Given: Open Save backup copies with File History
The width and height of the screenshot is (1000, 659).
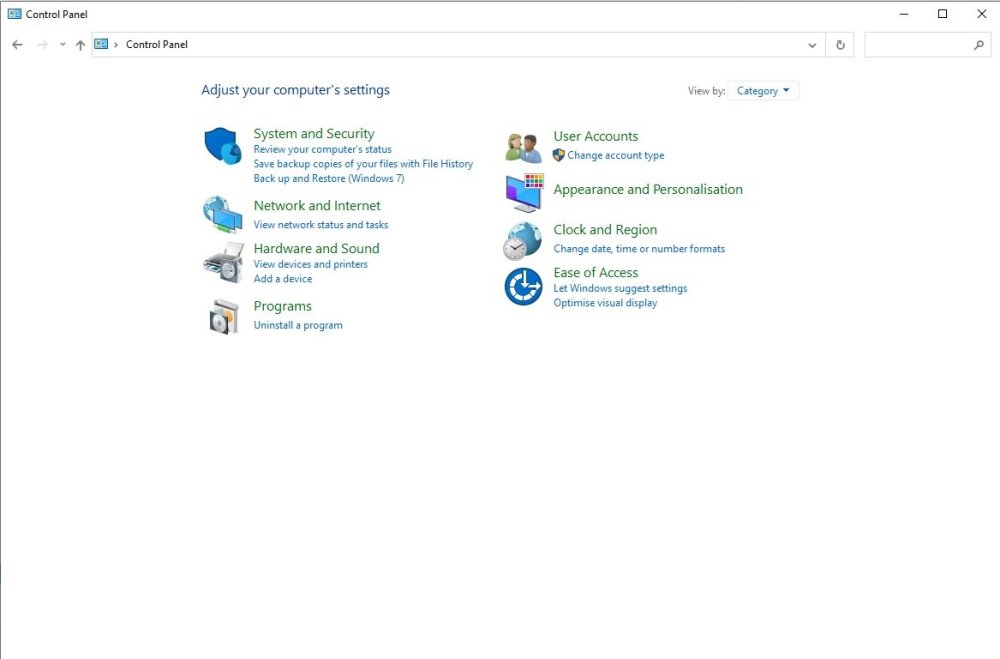Looking at the screenshot, I should [364, 164].
